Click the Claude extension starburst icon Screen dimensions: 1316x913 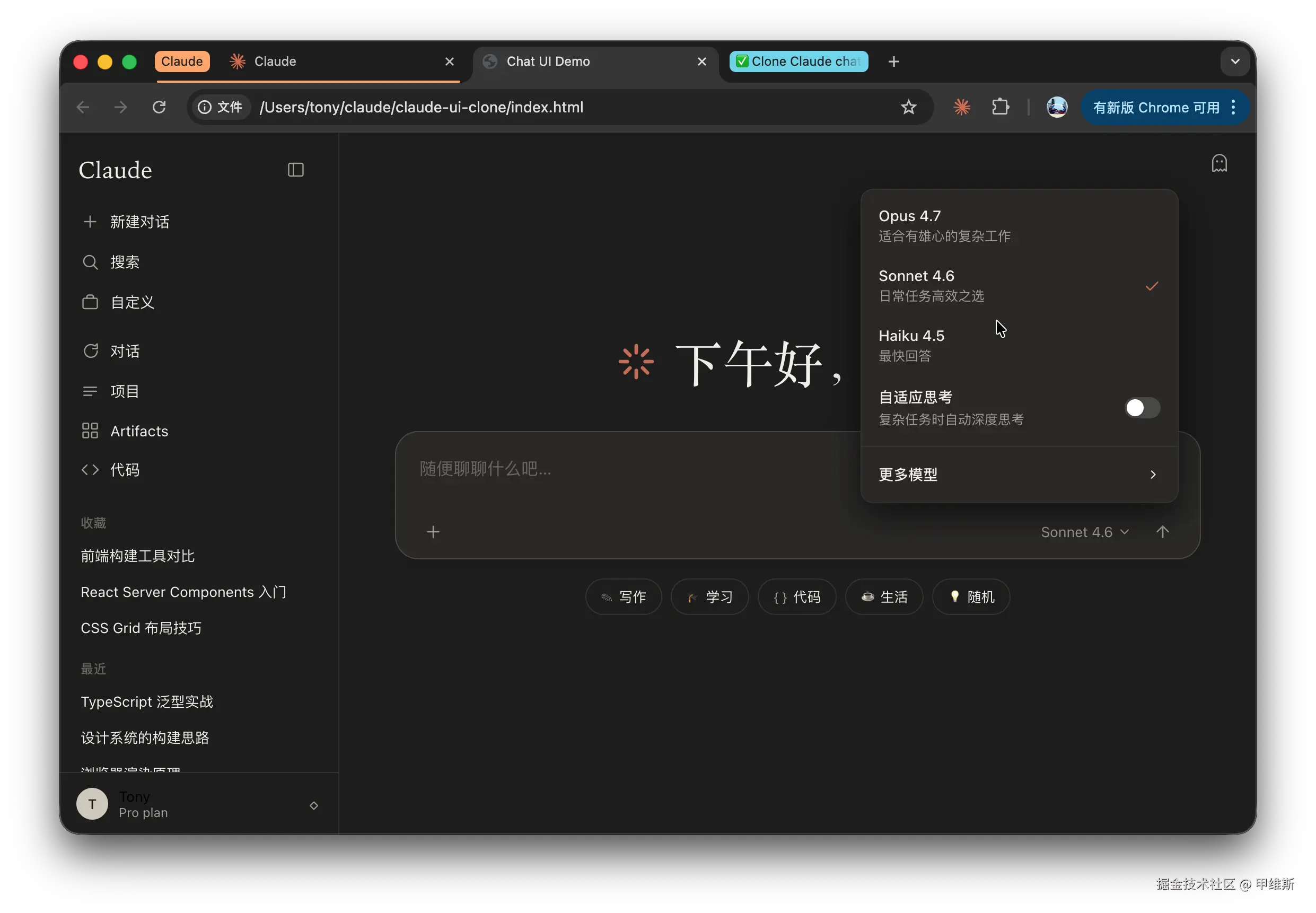961,107
